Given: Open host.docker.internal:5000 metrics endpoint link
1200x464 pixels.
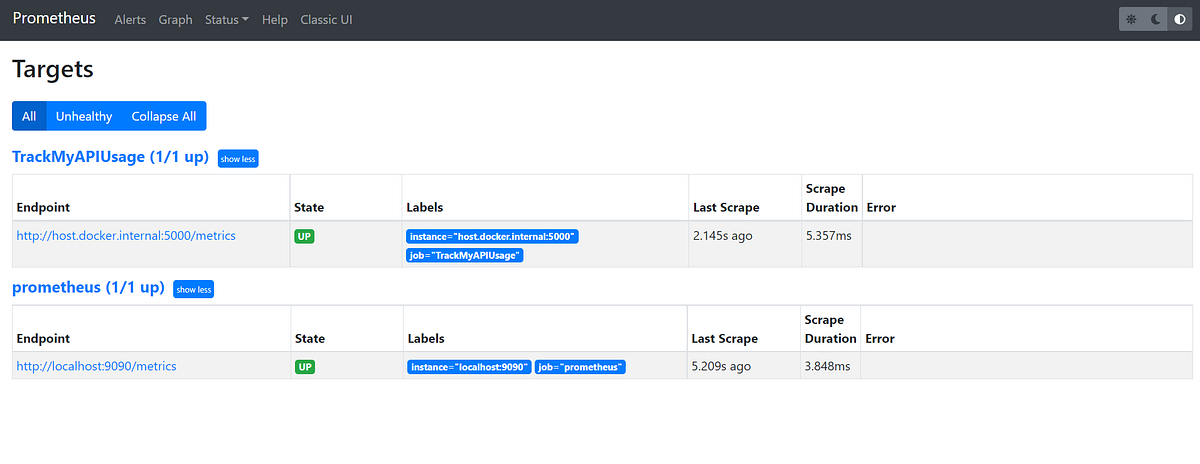Looking at the screenshot, I should pos(126,236).
